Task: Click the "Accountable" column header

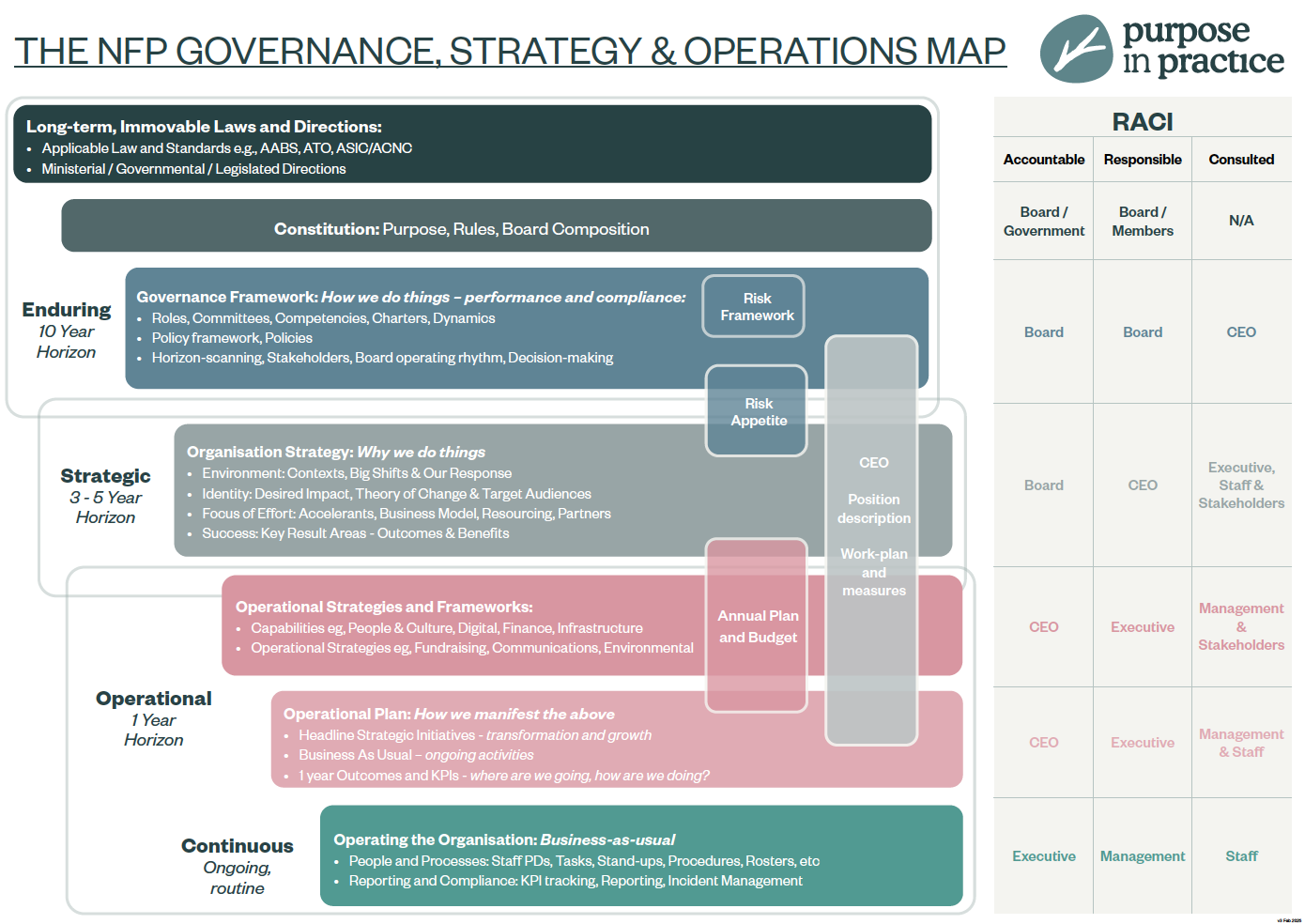Action: coord(1044,160)
